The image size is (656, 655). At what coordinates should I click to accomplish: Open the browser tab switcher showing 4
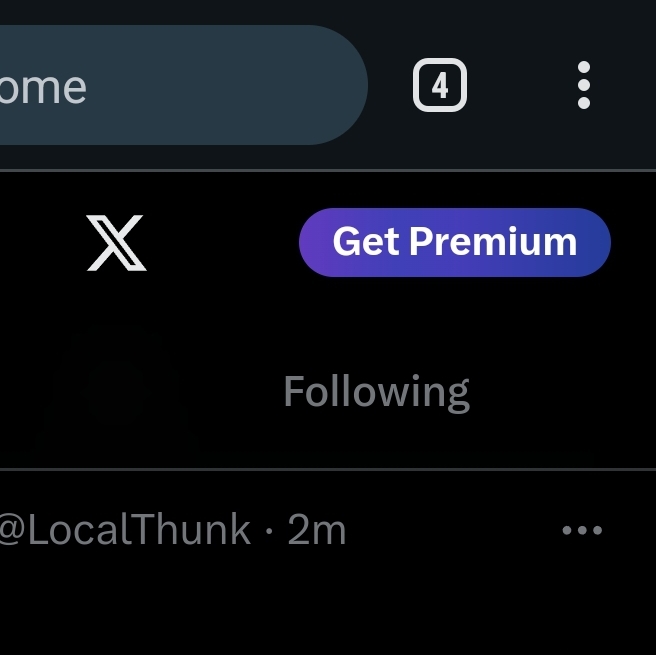click(x=440, y=86)
